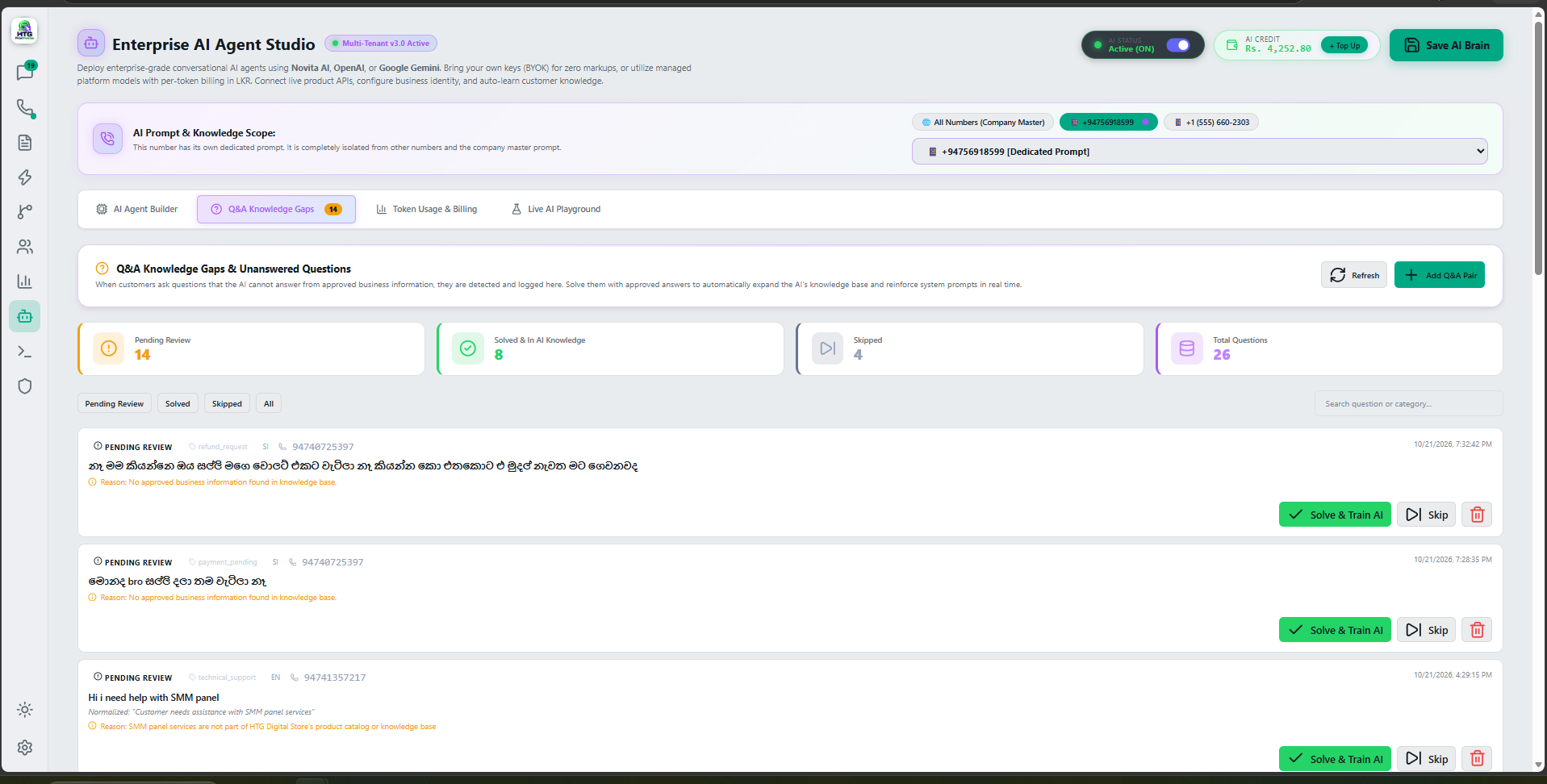Image resolution: width=1547 pixels, height=784 pixels.
Task: Open the bar chart analytics sidebar icon
Action: (x=25, y=281)
